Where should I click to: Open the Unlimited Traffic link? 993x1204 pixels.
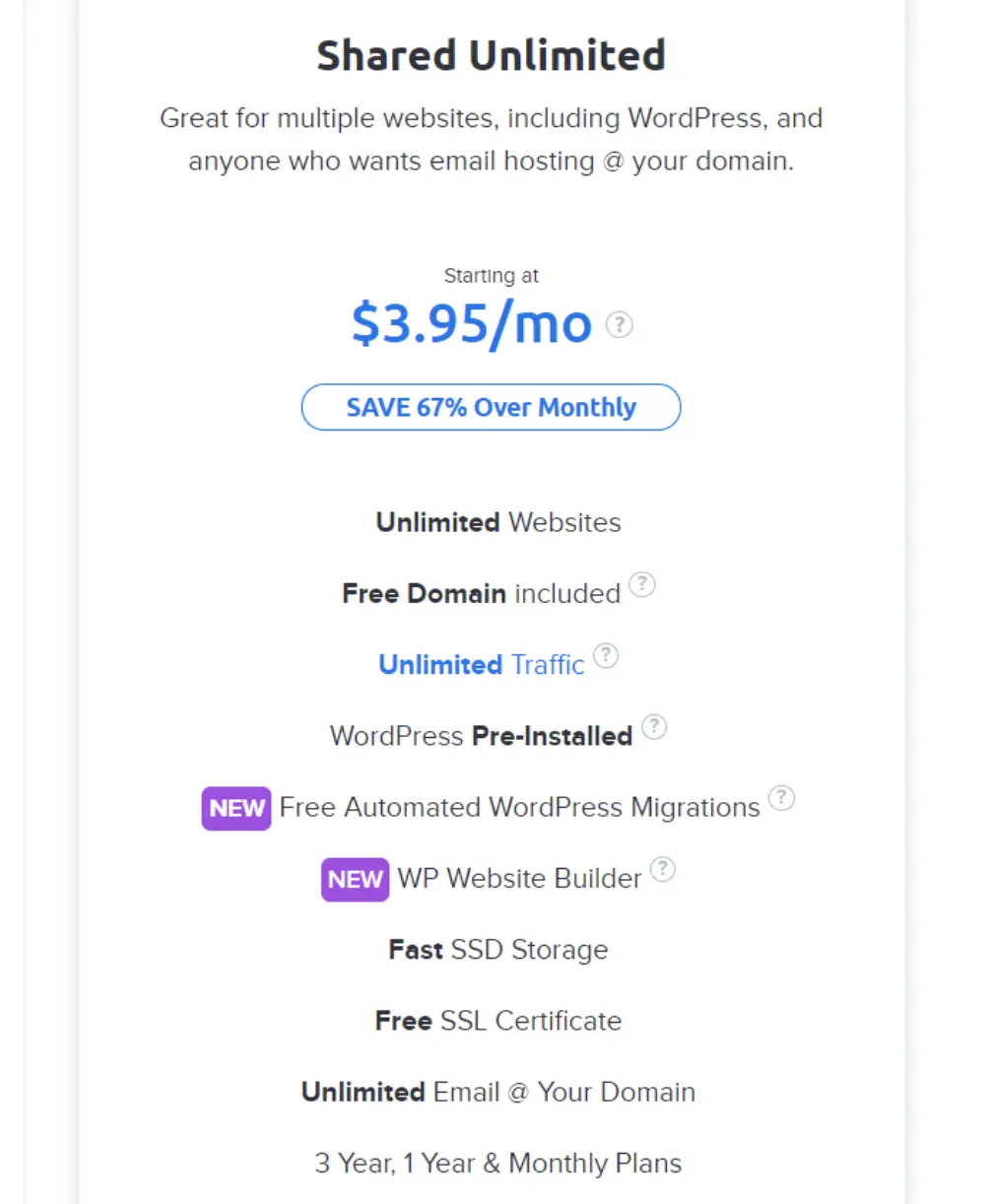click(x=481, y=665)
